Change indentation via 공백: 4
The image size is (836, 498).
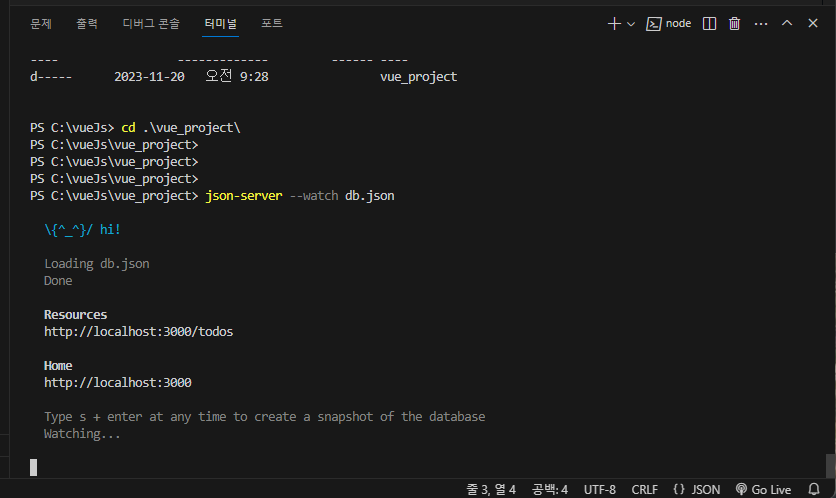(x=549, y=489)
